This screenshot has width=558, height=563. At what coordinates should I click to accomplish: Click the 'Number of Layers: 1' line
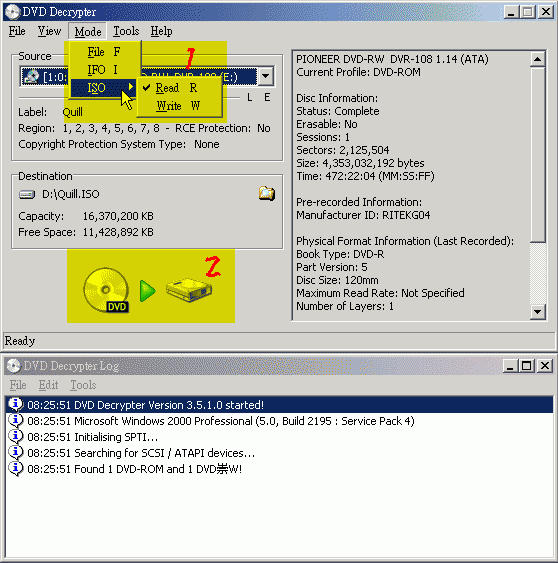(345, 306)
